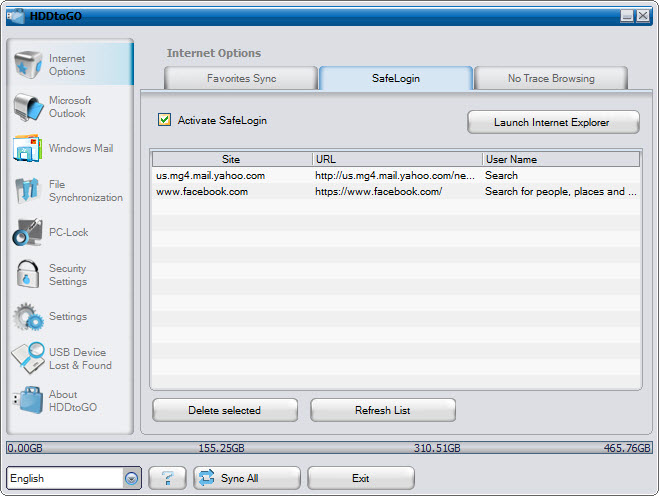This screenshot has width=659, height=496.
Task: Select the Security Settings padlock icon
Action: point(28,274)
